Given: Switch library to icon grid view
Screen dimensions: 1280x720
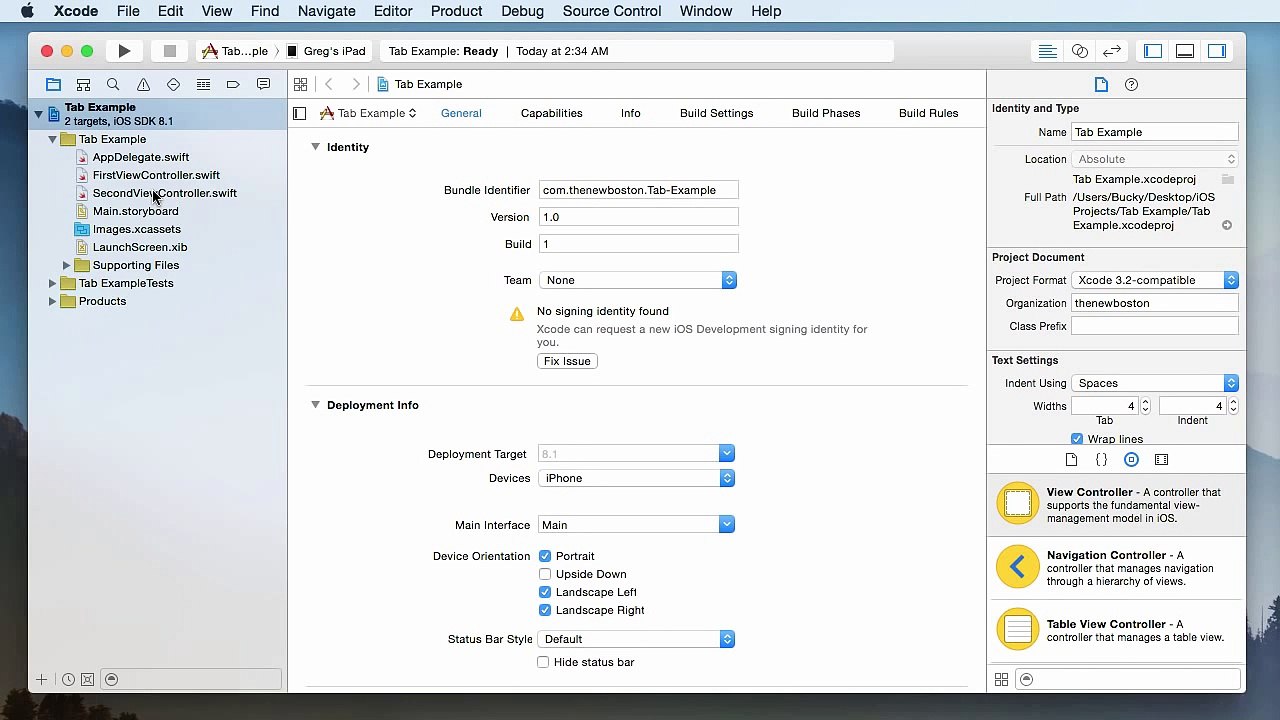Looking at the screenshot, I should click(1001, 680).
